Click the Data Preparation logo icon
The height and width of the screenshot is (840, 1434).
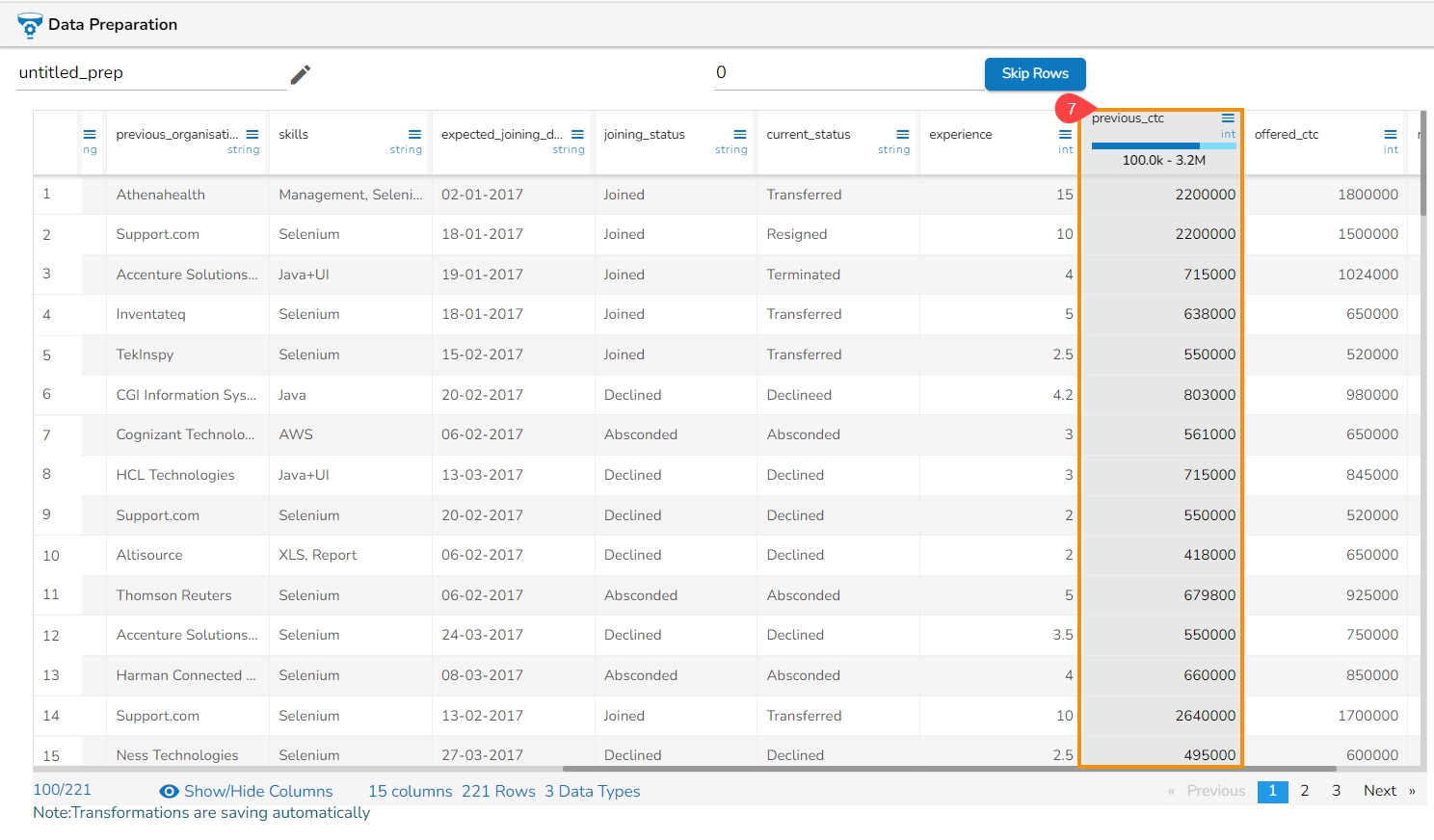30,24
